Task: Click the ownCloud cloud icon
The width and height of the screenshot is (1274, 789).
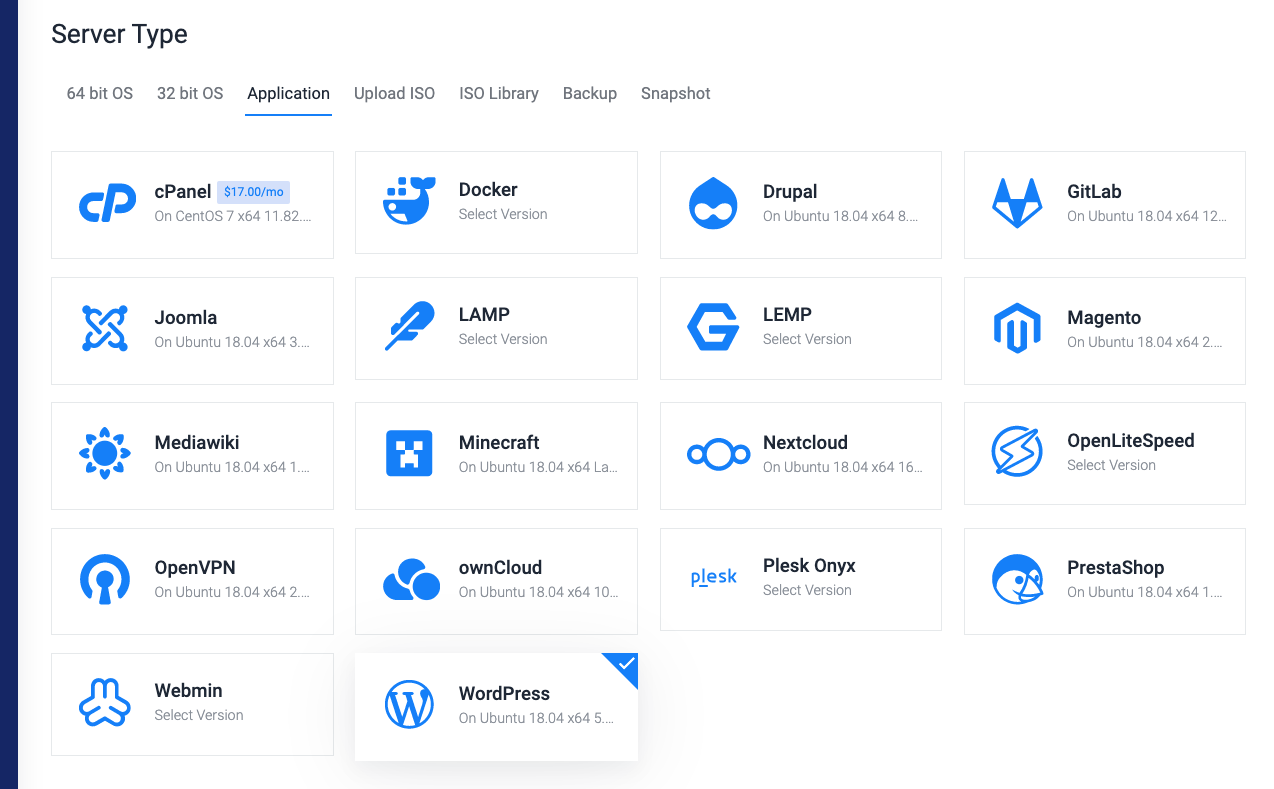Action: coord(411,579)
